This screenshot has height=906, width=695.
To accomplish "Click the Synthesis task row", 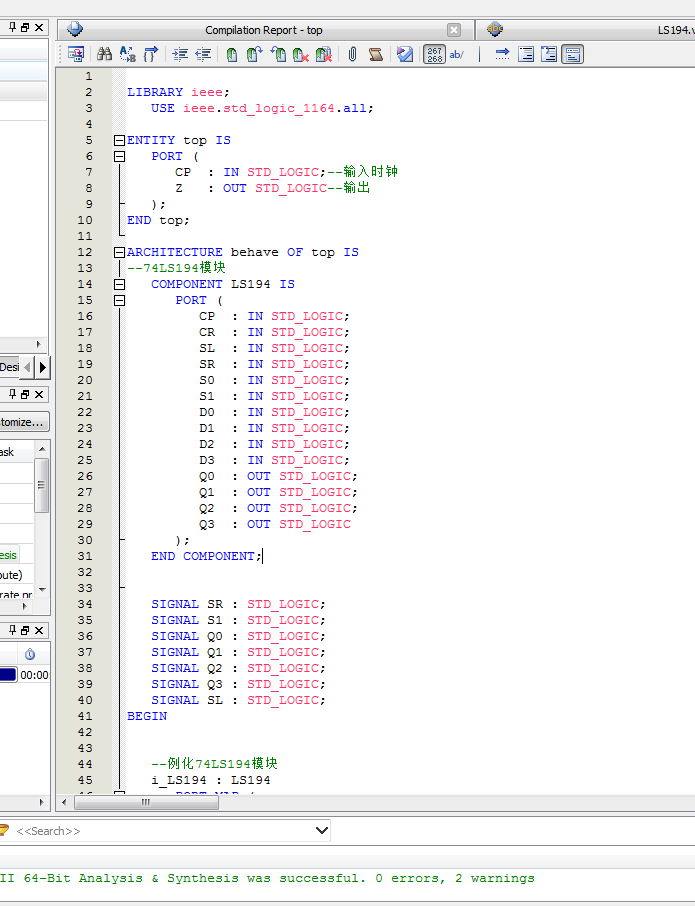I will [x=16, y=555].
